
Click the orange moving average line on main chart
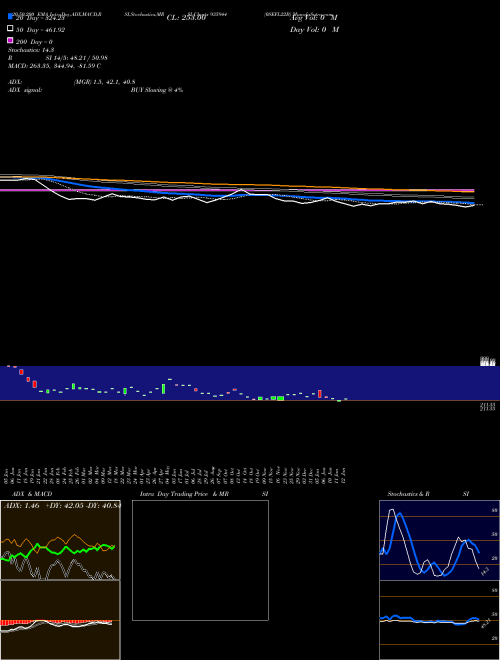236,184
